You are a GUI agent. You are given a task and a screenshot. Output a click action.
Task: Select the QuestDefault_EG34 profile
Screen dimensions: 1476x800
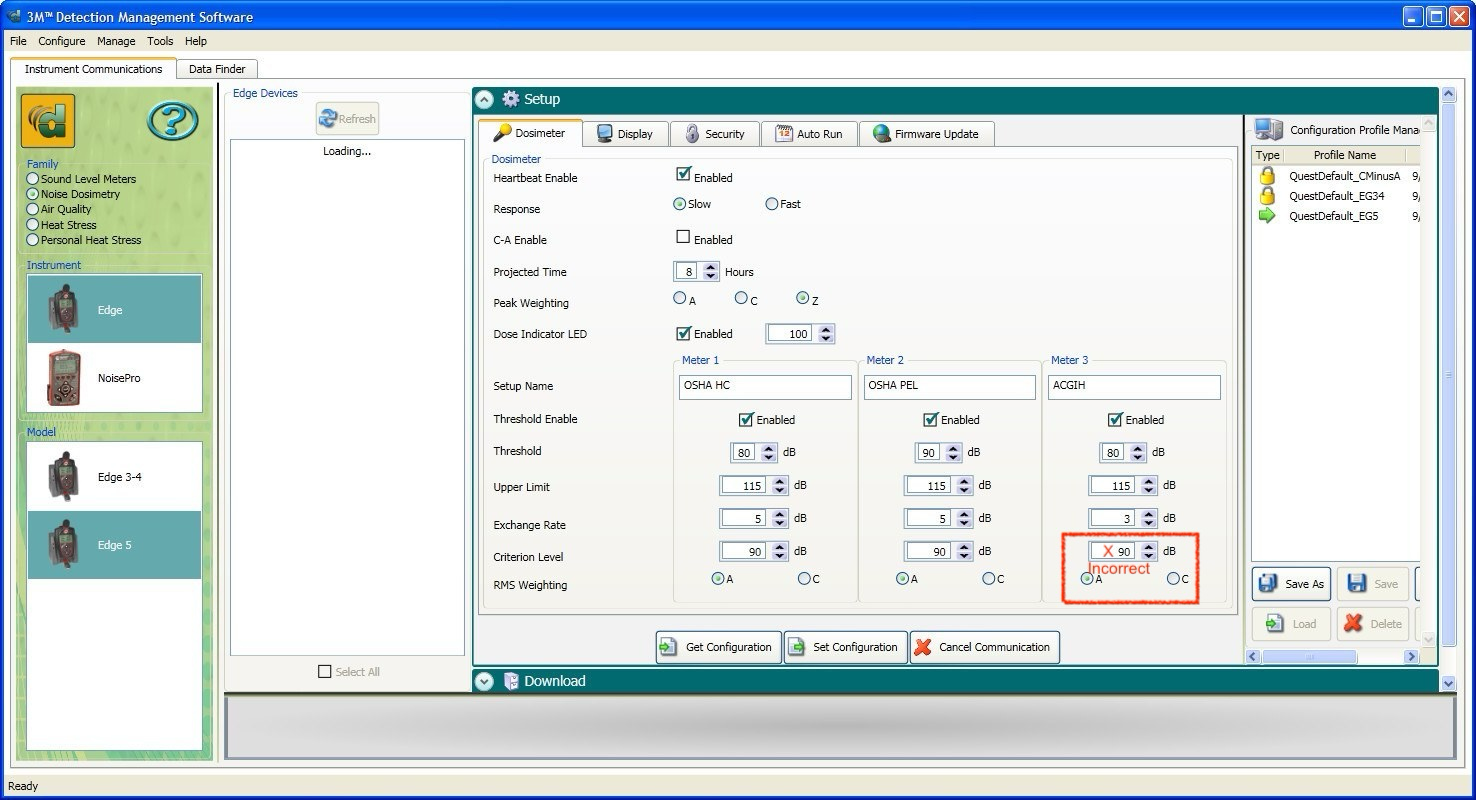[x=1336, y=196]
